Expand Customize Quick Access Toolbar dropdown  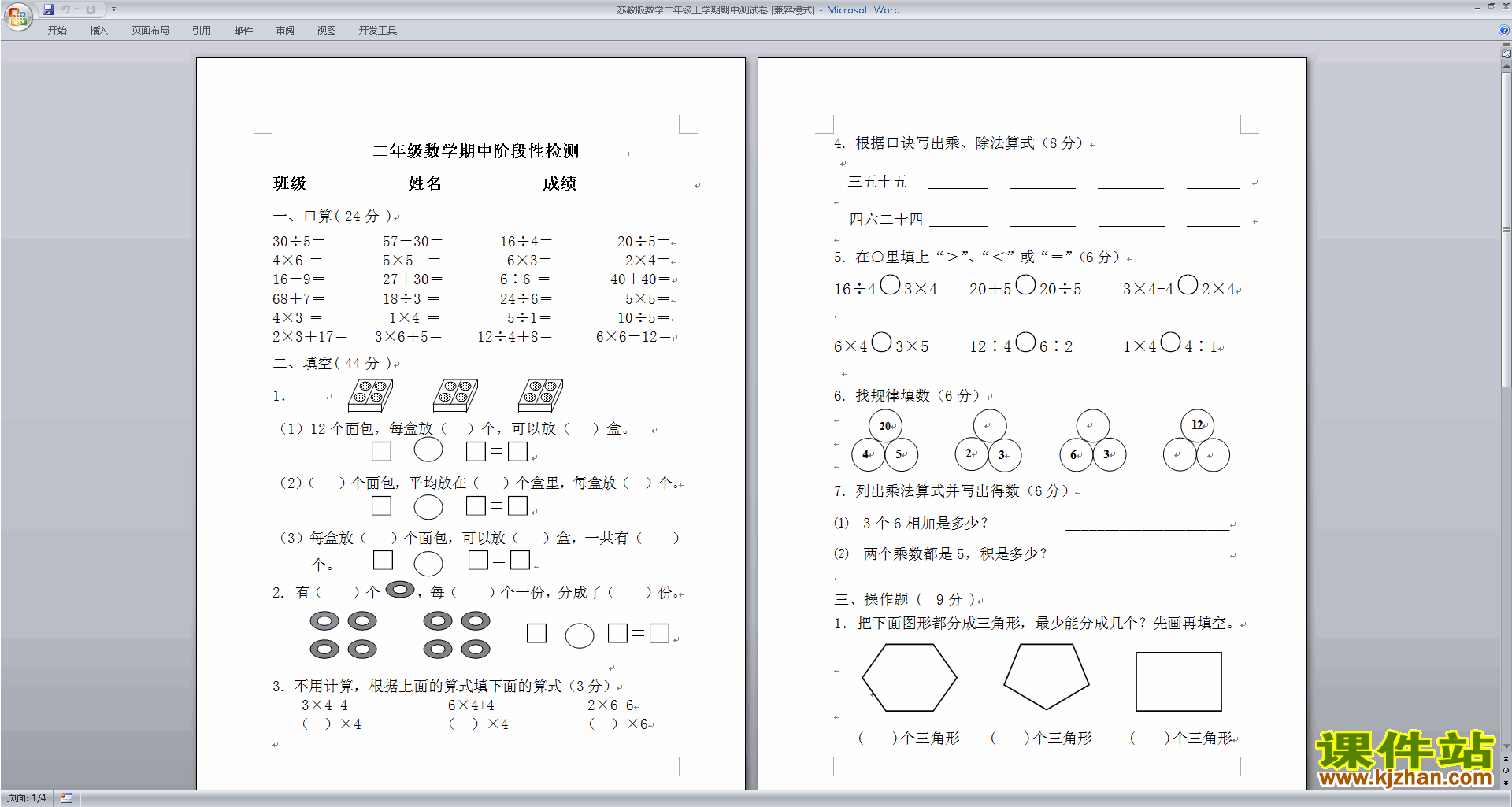click(113, 9)
